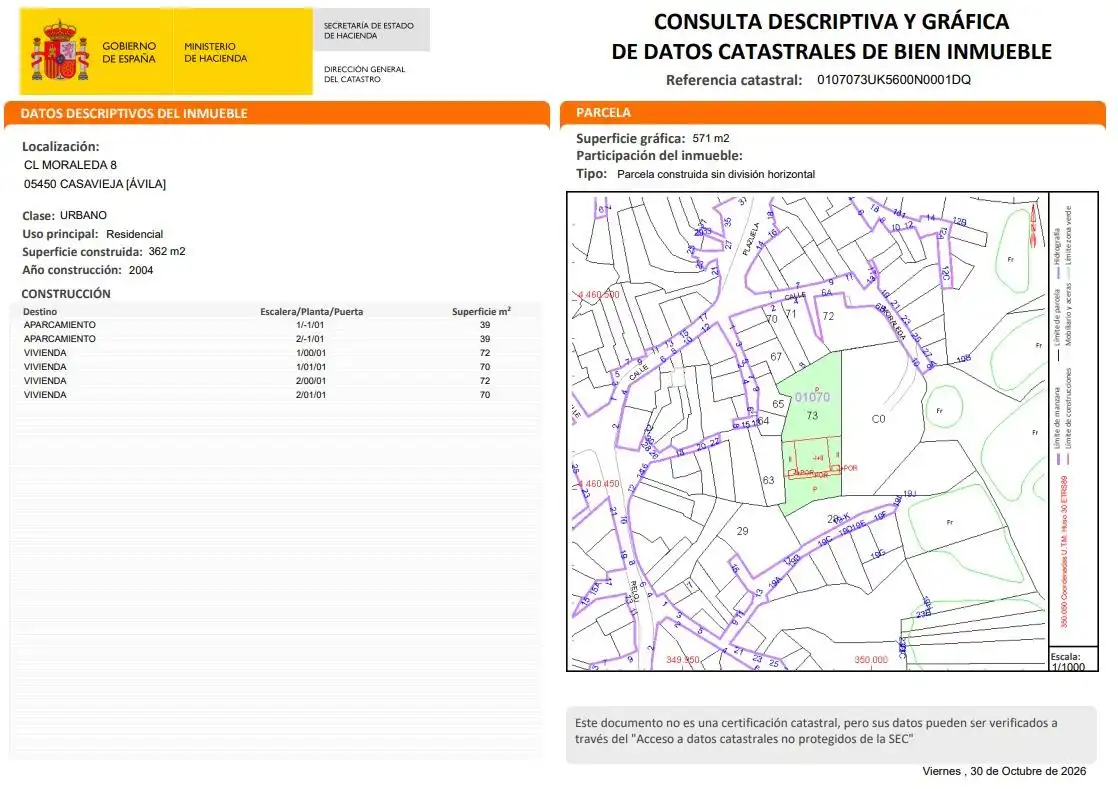Click 'Parcela construida sin división horizontal' text
This screenshot has width=1118, height=789.
point(716,174)
